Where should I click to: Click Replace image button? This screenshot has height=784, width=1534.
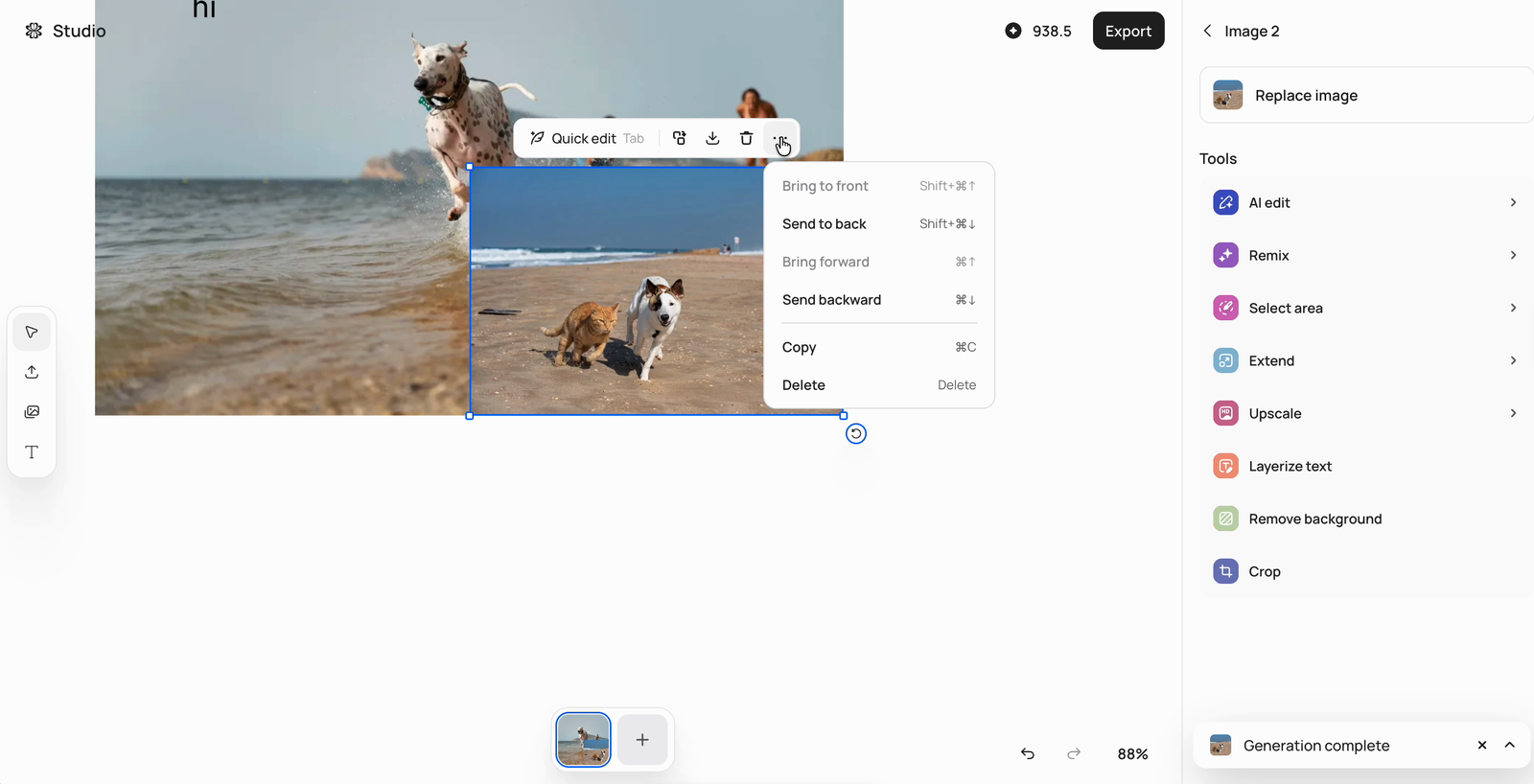[1366, 95]
